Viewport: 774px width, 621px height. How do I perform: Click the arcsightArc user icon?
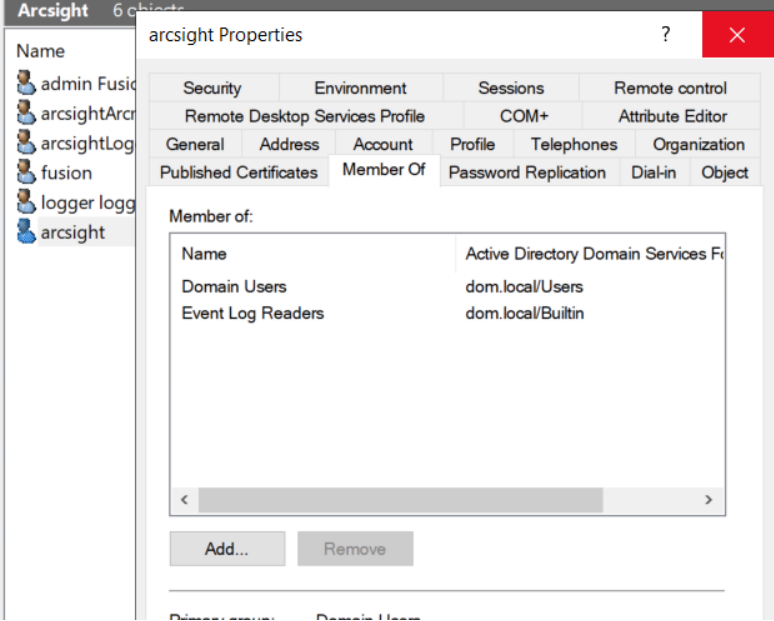pyautogui.click(x=26, y=112)
